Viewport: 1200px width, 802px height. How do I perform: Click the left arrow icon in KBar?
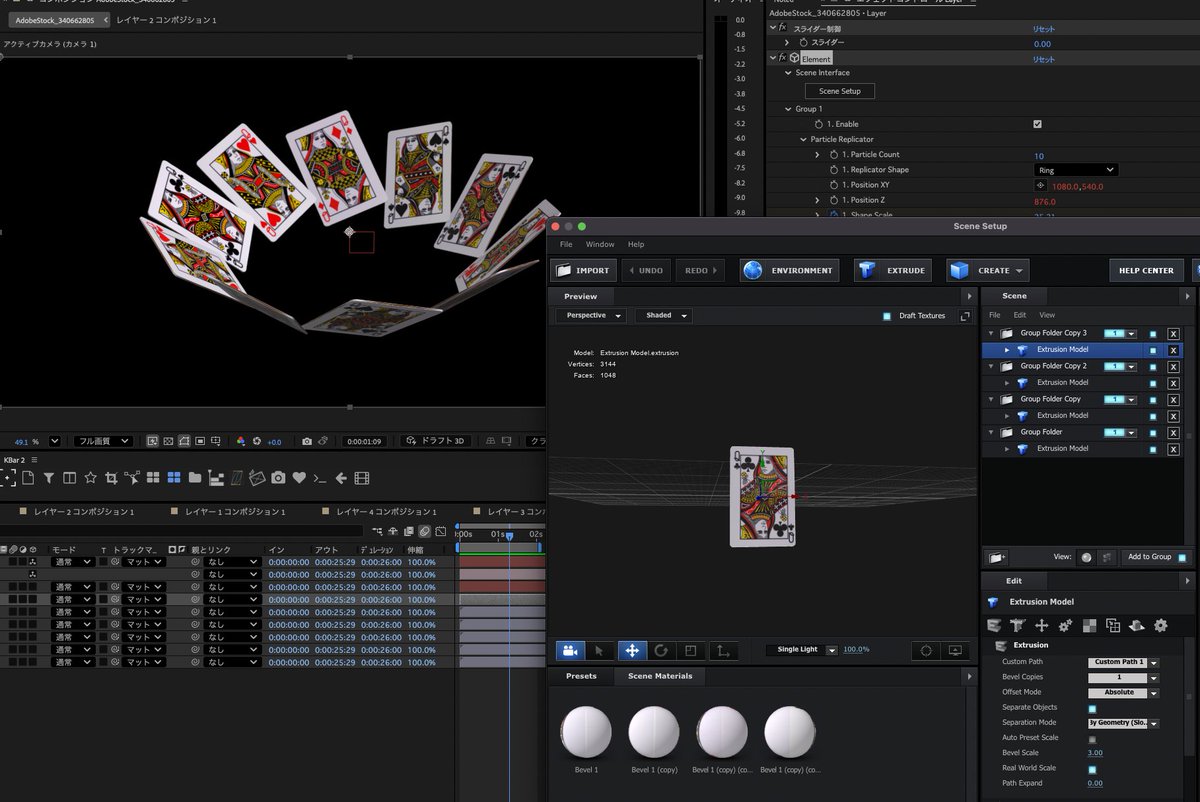[341, 478]
